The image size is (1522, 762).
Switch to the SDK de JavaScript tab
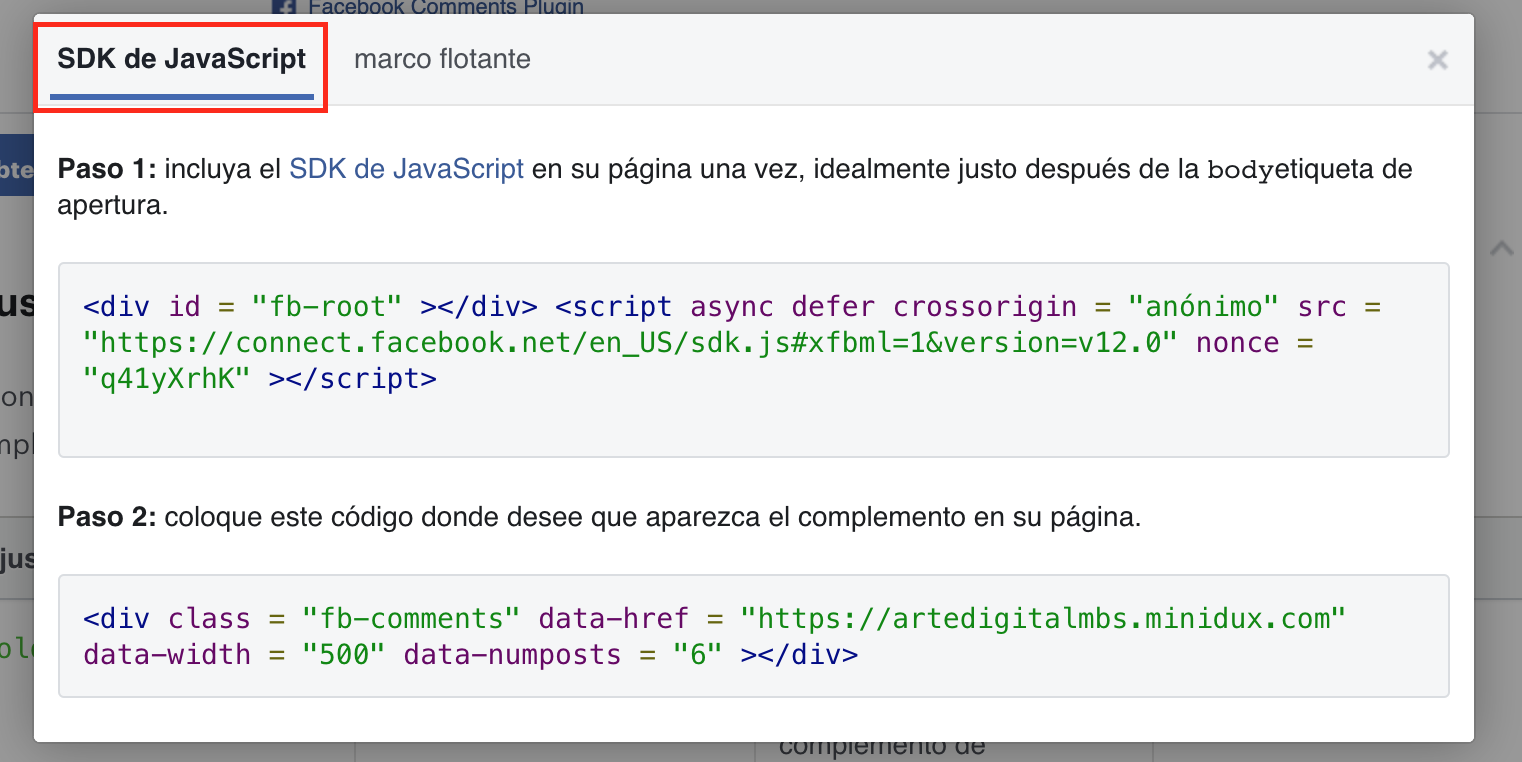[182, 59]
